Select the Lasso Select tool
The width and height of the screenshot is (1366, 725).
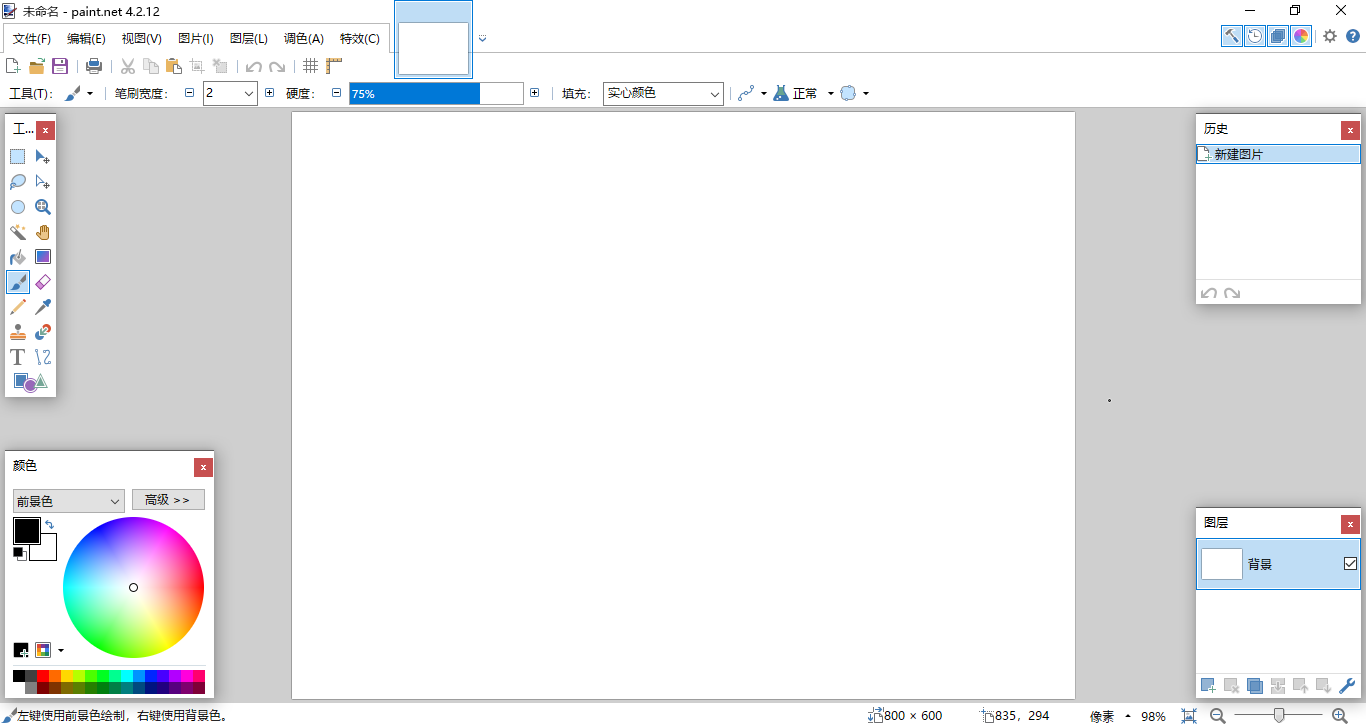click(18, 182)
